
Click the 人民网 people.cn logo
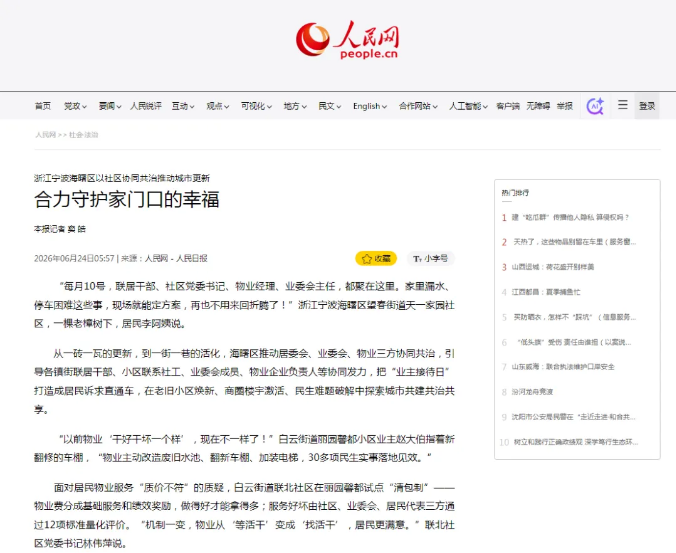pyautogui.click(x=347, y=39)
